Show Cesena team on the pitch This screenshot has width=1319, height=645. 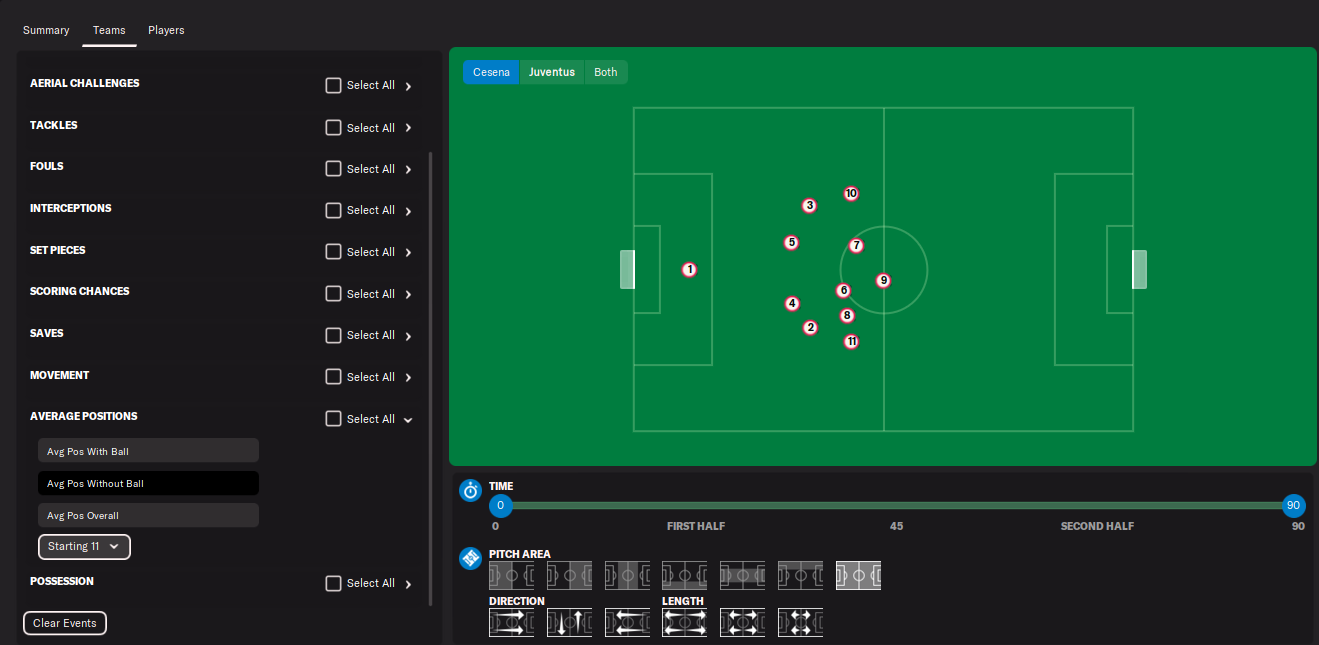point(491,72)
